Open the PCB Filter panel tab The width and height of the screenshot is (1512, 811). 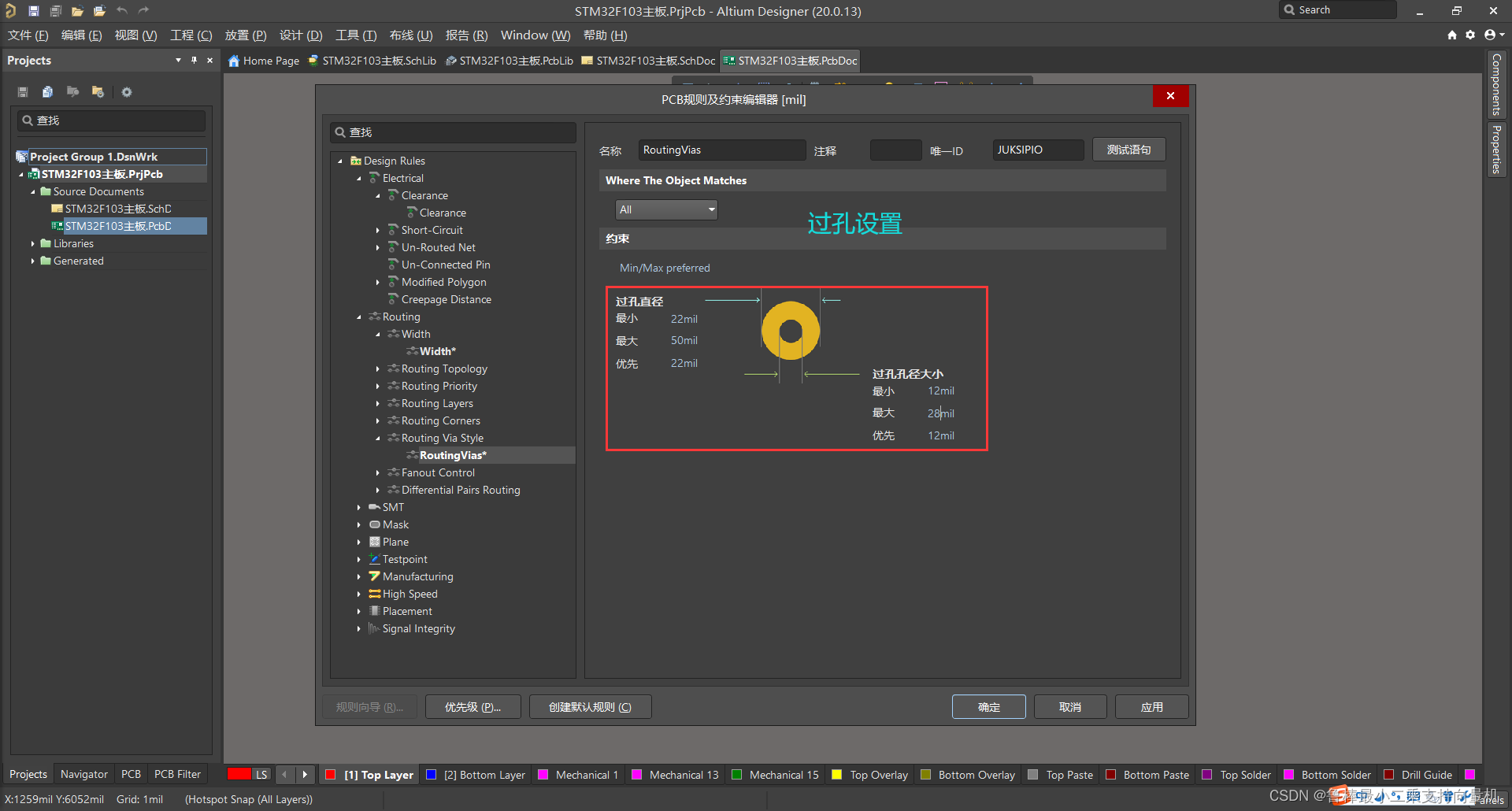[x=177, y=775]
